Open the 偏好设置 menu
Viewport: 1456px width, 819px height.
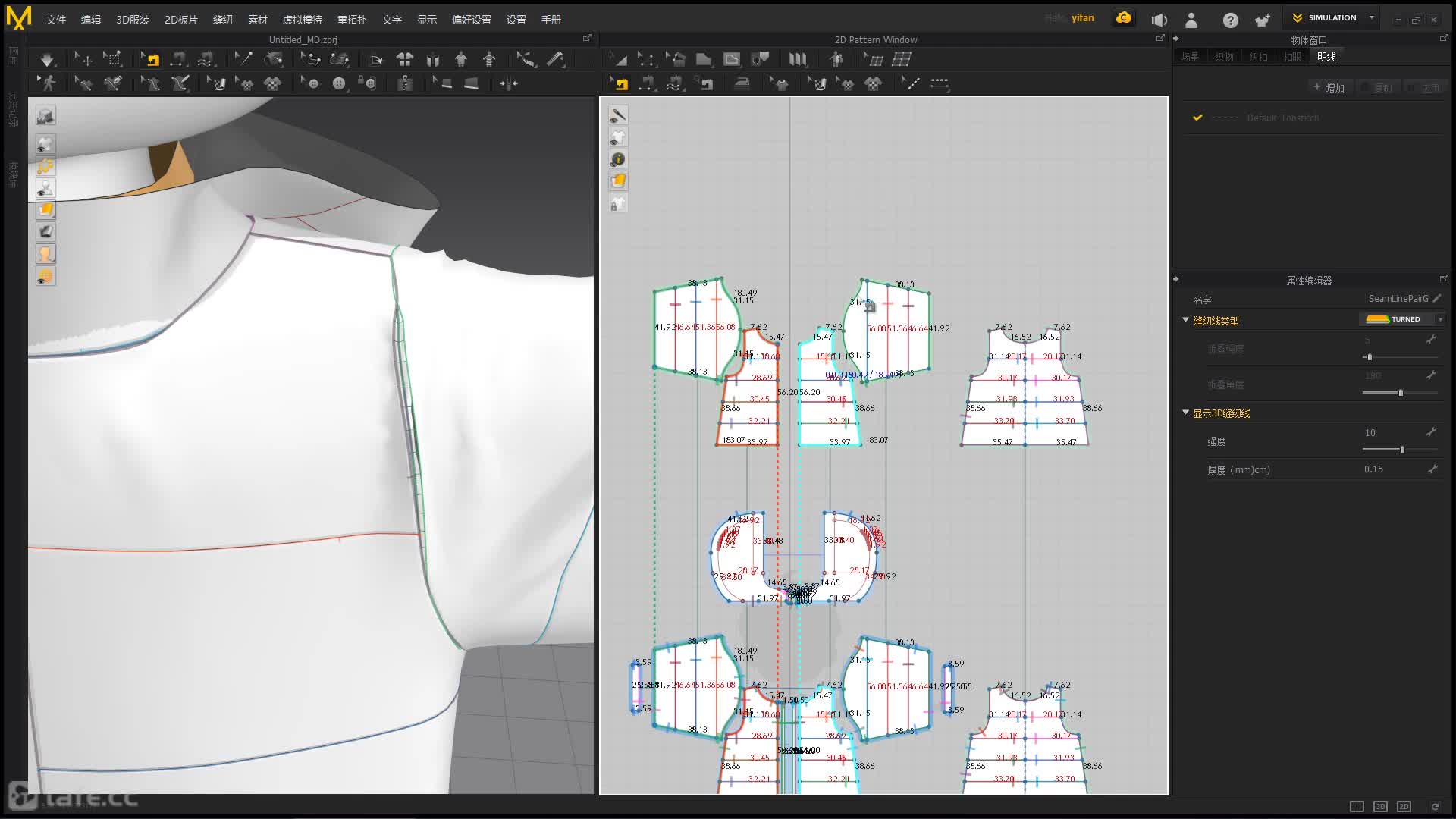(x=471, y=20)
